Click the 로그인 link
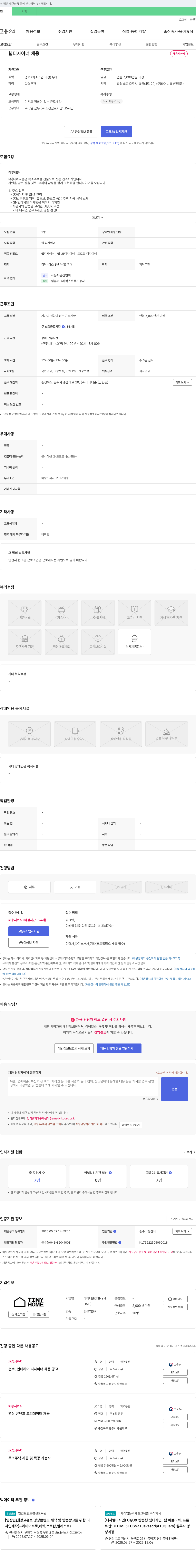The height and width of the screenshot is (1568, 196). [183, 19]
